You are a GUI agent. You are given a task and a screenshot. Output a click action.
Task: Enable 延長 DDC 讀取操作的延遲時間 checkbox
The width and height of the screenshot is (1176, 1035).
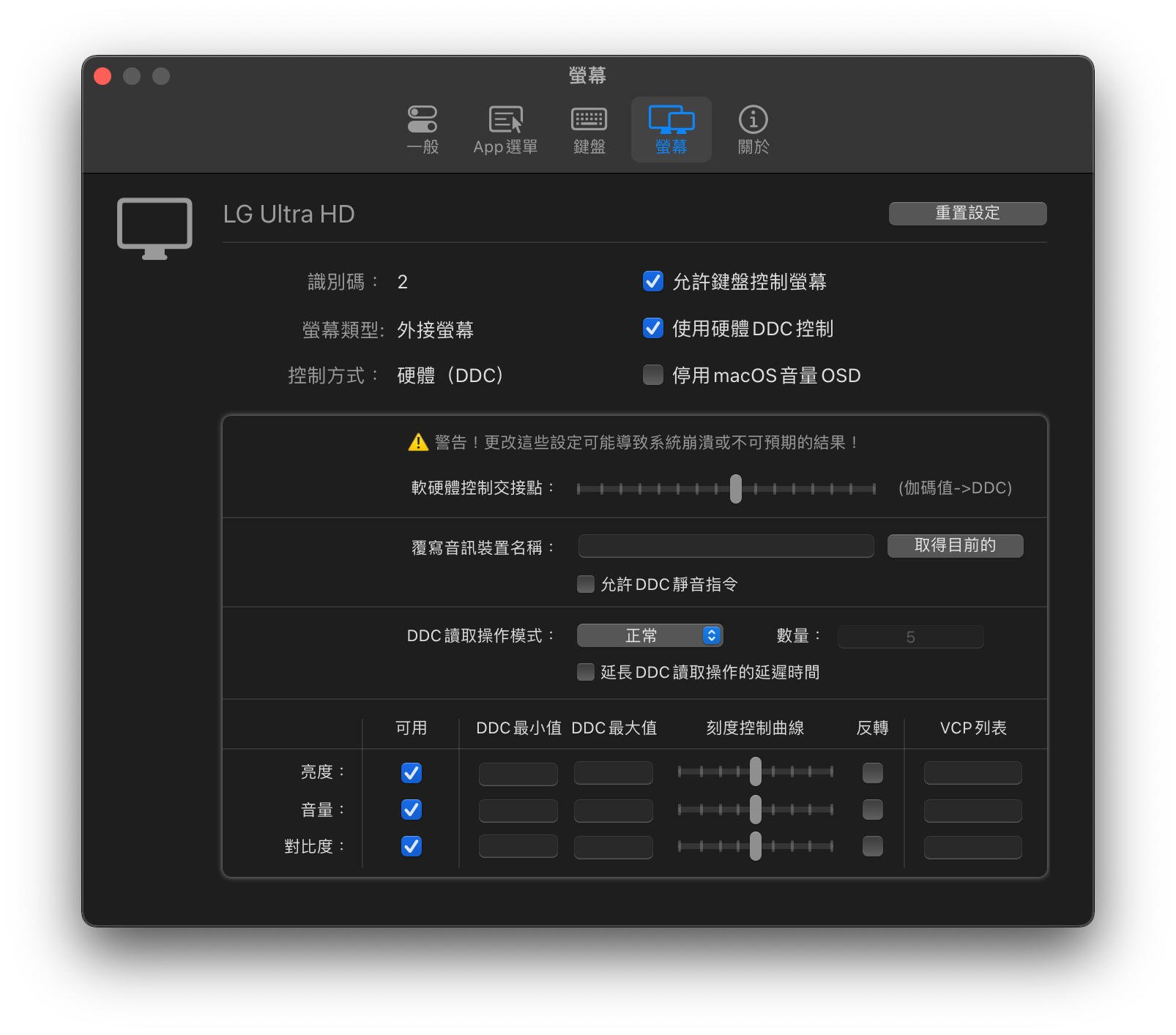(x=586, y=672)
